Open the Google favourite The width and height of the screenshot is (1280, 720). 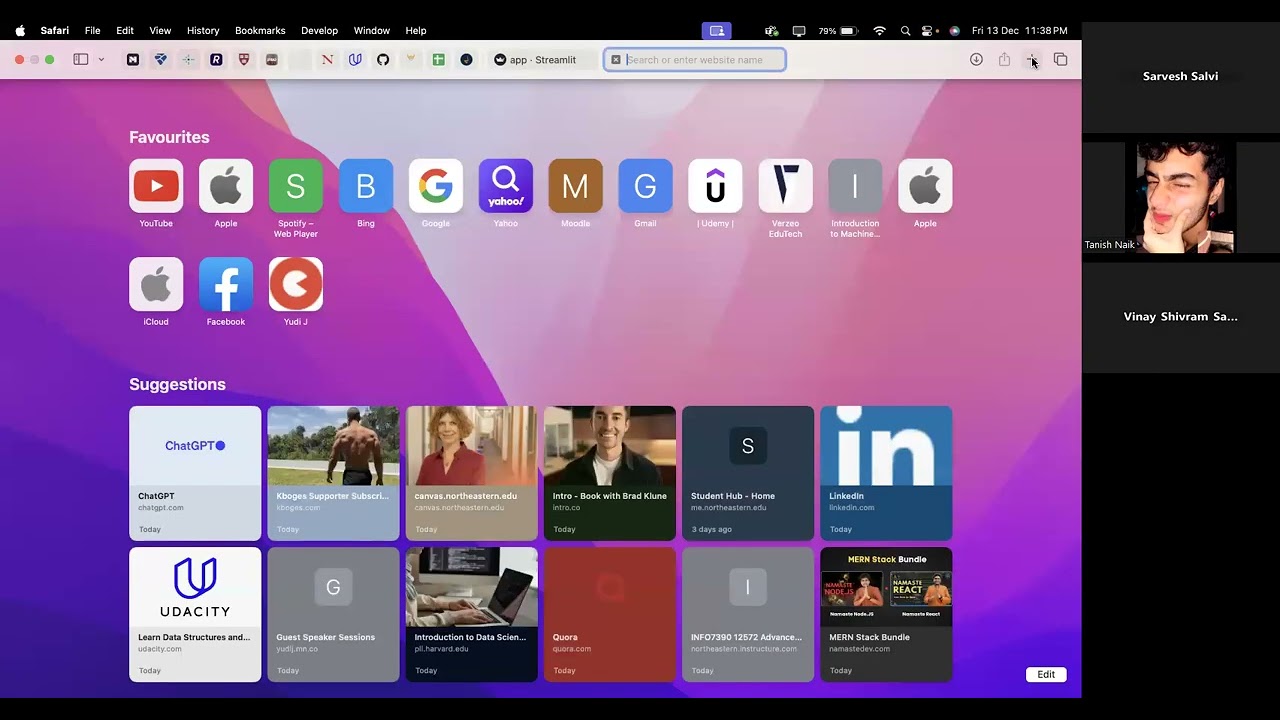tap(436, 186)
